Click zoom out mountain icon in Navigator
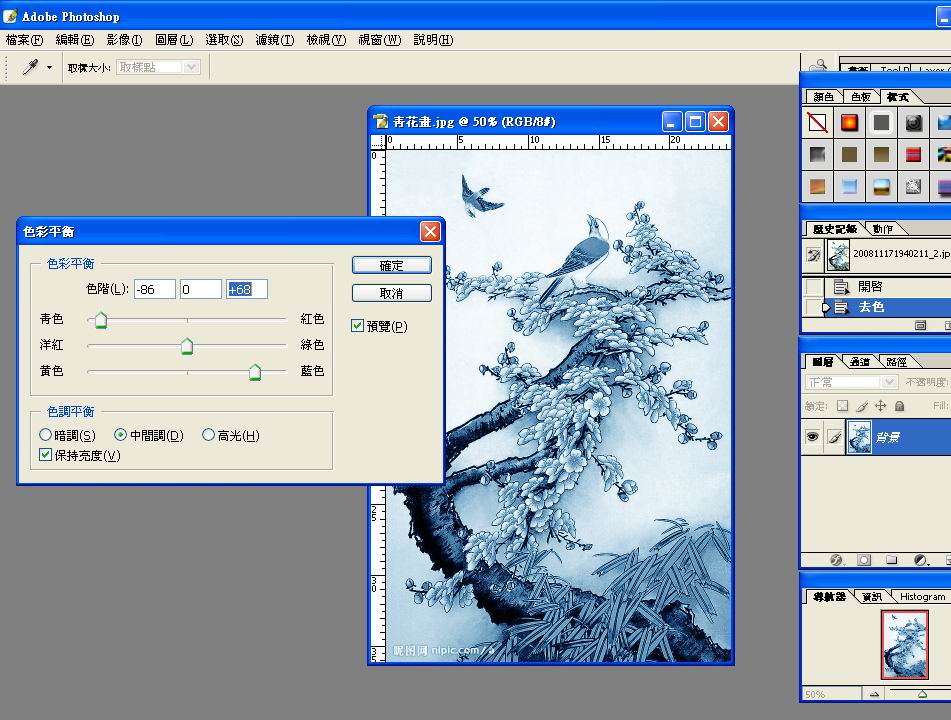 pos(874,694)
